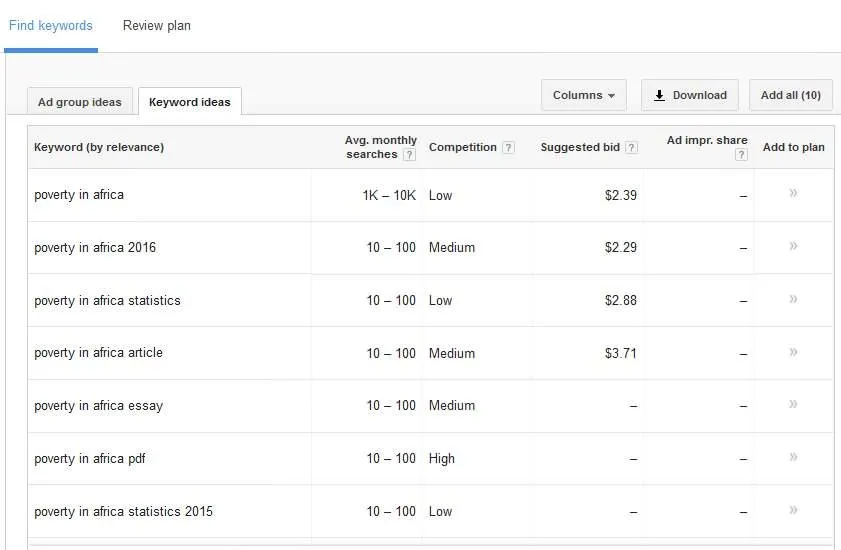Add 'poverty in africa' keyword to plan

(x=793, y=193)
